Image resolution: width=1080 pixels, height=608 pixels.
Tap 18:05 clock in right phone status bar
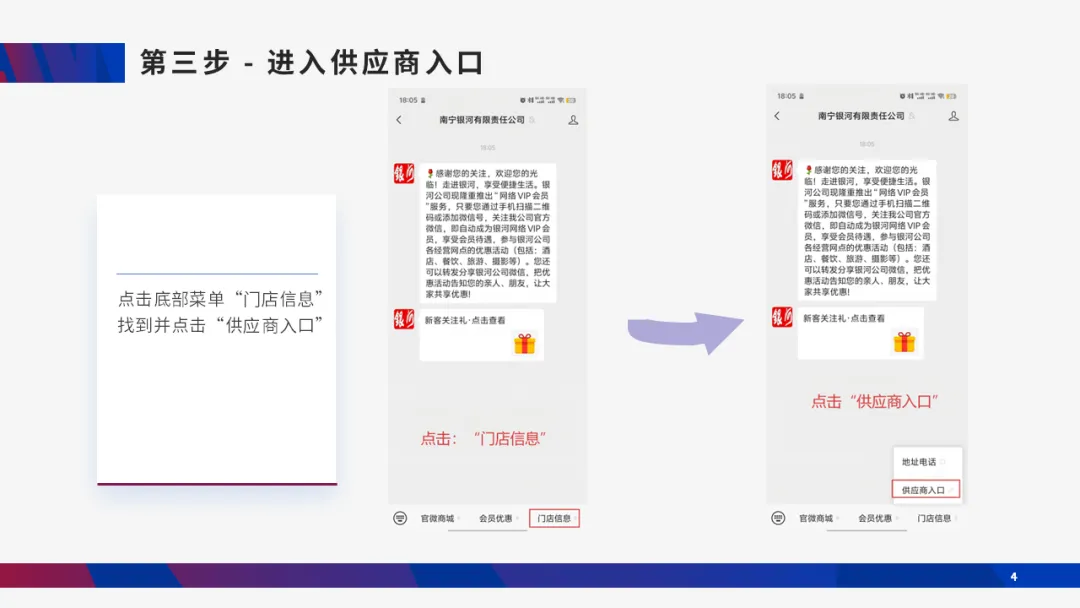tap(787, 96)
